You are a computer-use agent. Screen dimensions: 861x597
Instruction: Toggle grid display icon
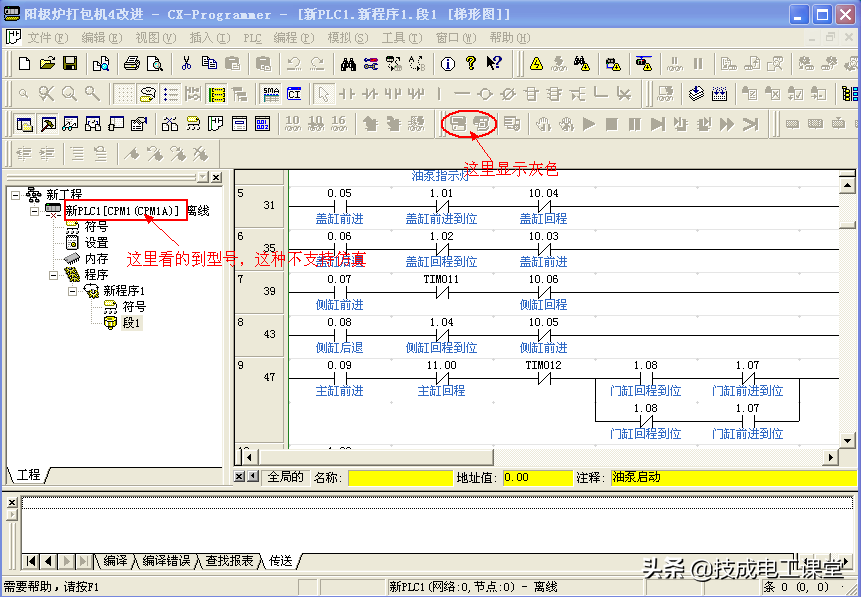(x=125, y=94)
